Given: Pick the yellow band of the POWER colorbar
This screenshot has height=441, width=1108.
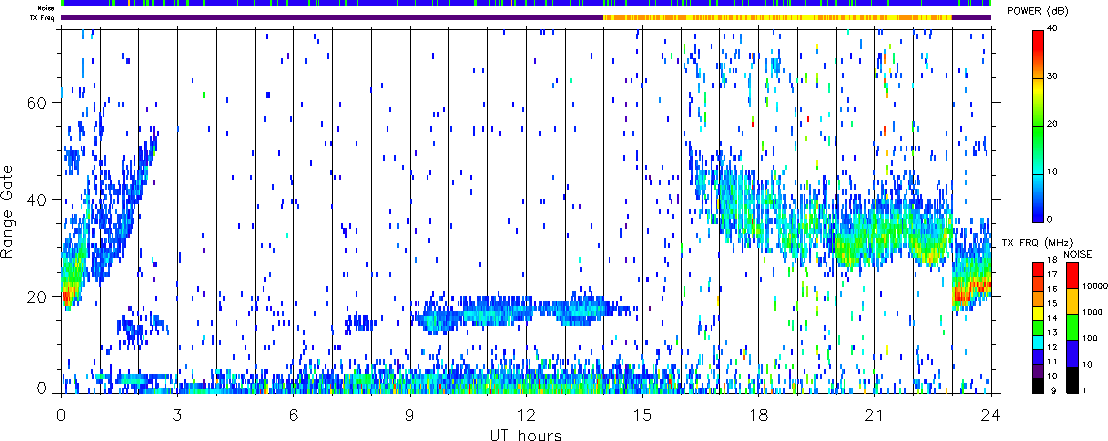Looking at the screenshot, I should [x=1039, y=88].
